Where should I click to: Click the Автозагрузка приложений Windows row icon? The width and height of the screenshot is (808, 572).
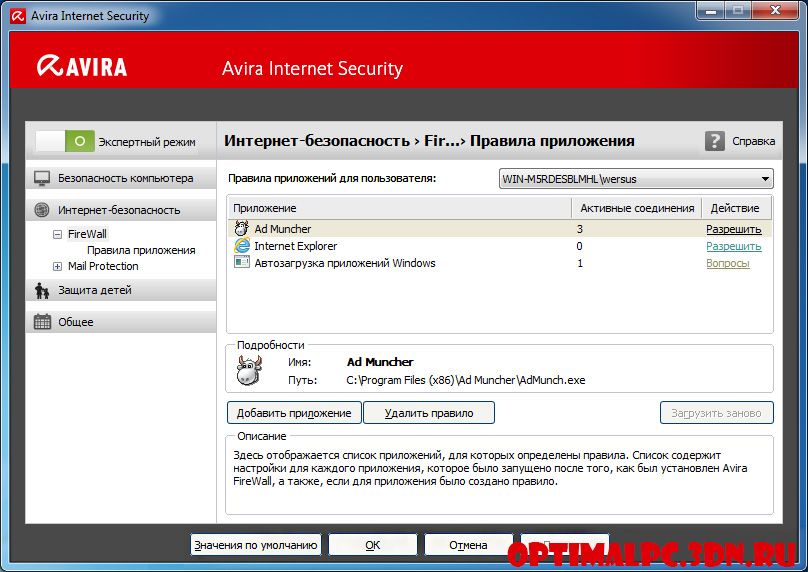[x=241, y=262]
